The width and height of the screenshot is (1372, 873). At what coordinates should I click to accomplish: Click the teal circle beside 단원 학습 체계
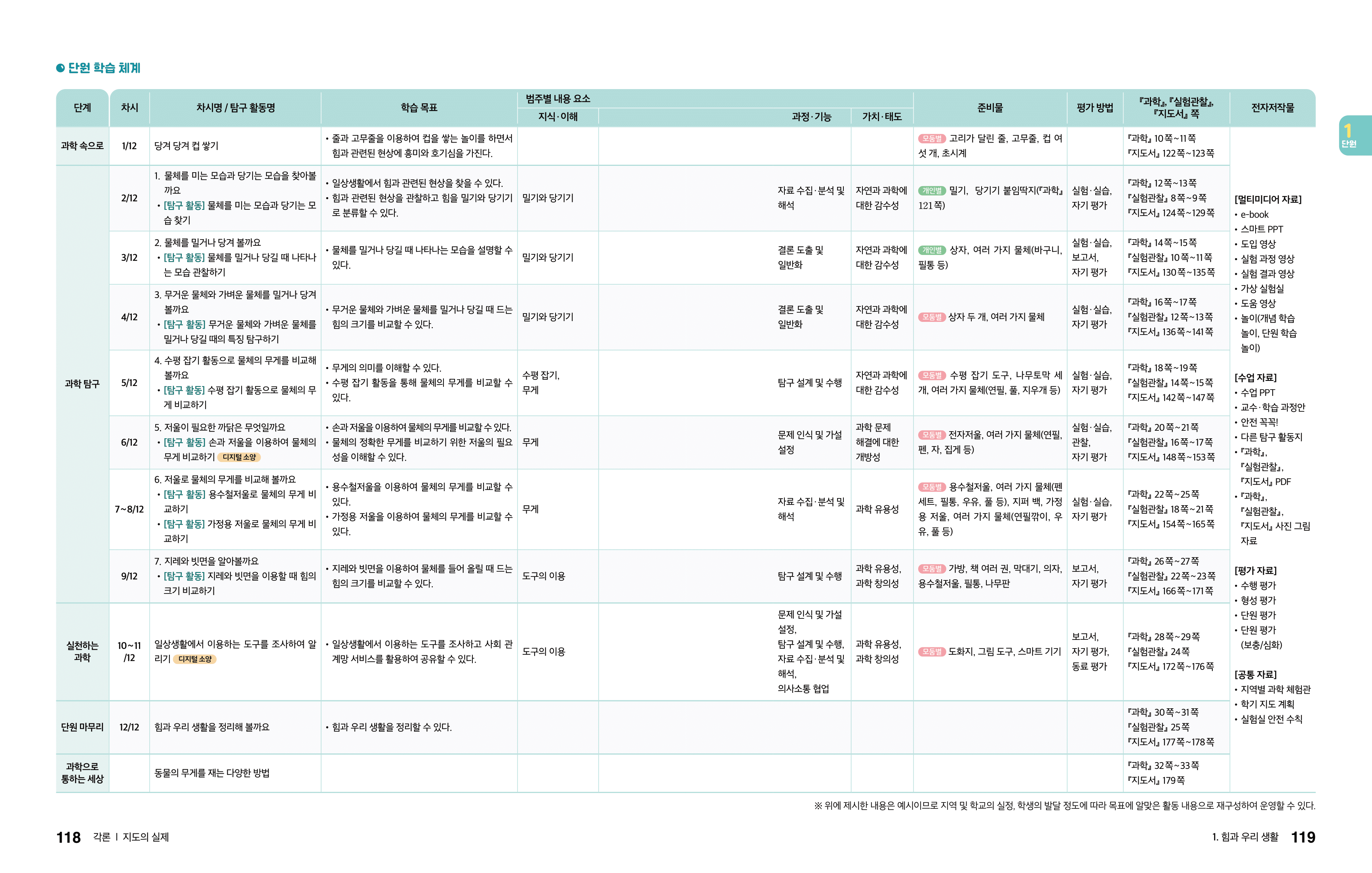[61, 68]
